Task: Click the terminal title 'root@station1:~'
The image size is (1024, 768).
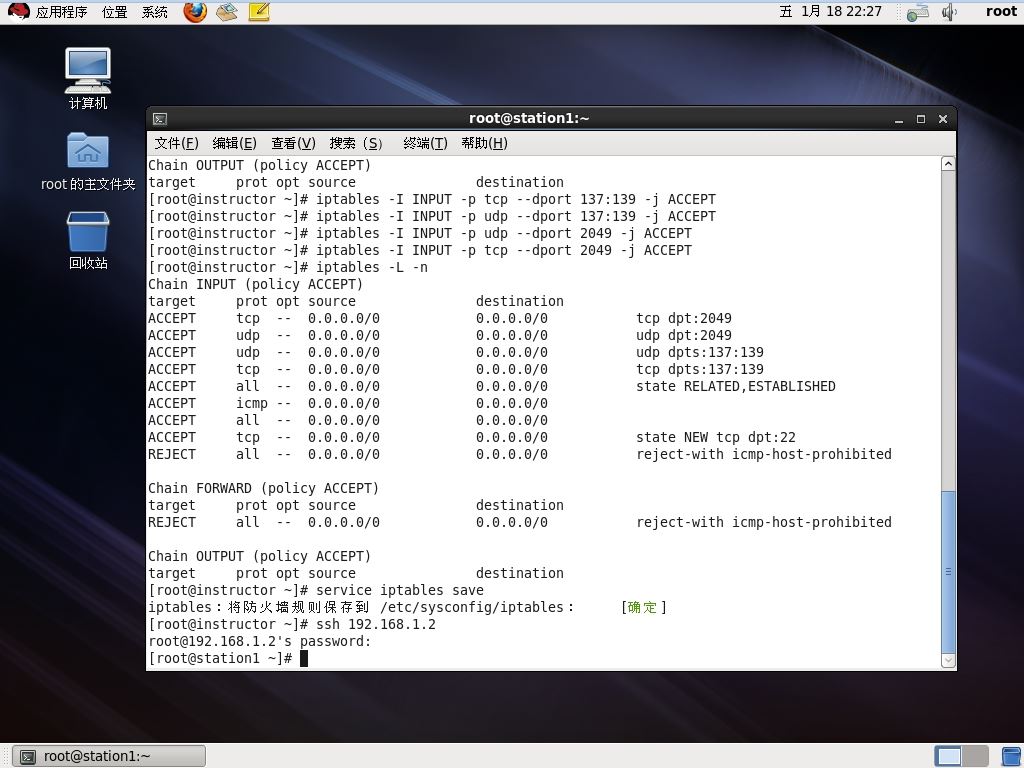Action: click(x=529, y=118)
